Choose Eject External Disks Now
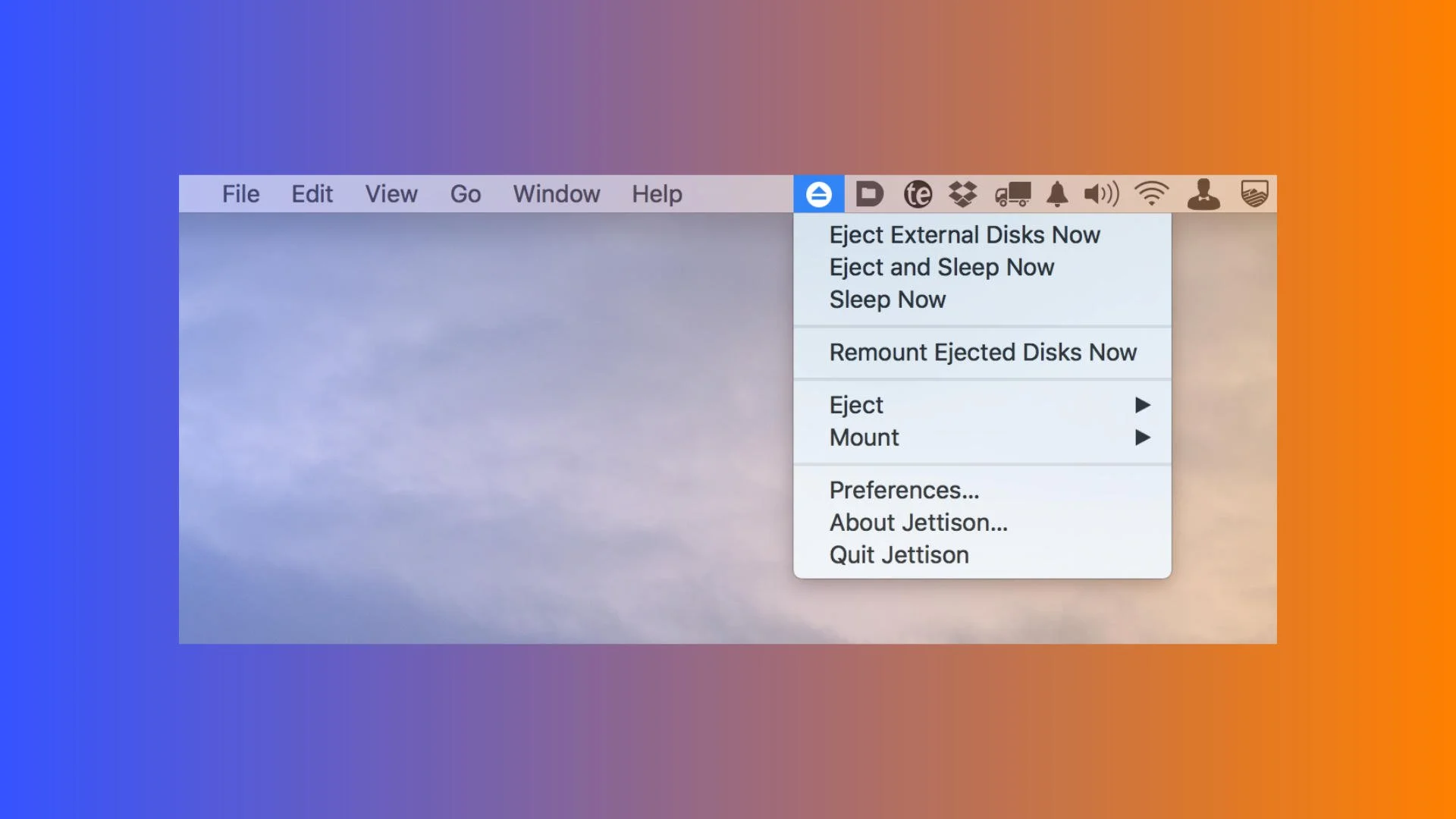1456x819 pixels. tap(965, 235)
